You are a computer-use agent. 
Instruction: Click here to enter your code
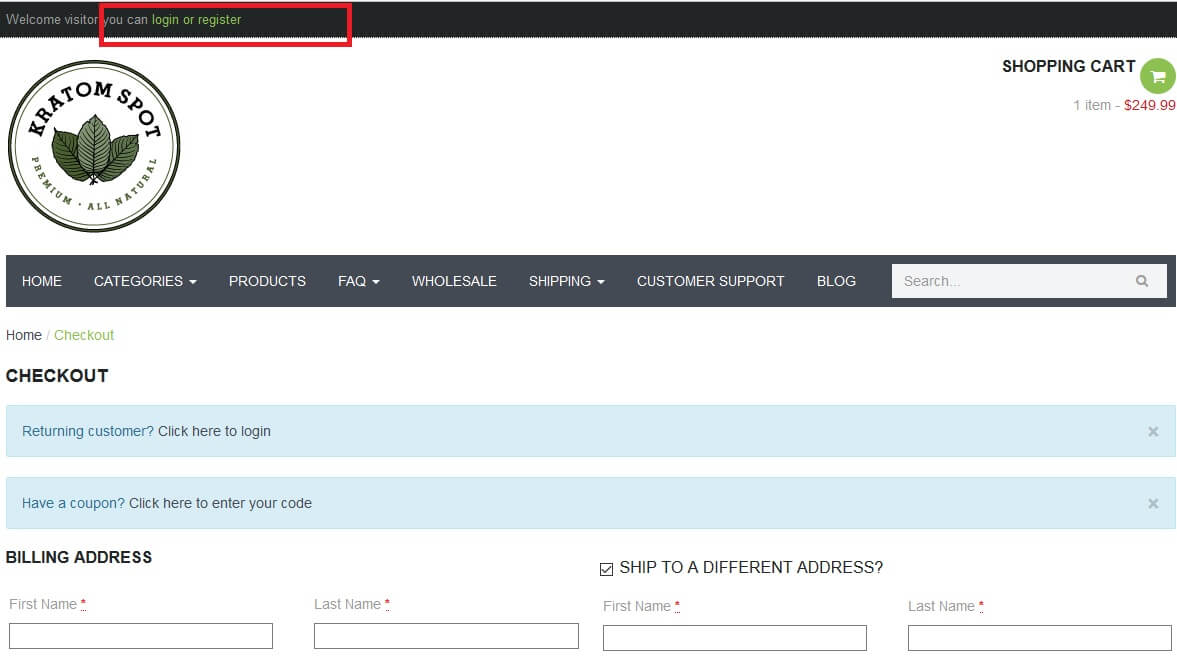pos(220,503)
